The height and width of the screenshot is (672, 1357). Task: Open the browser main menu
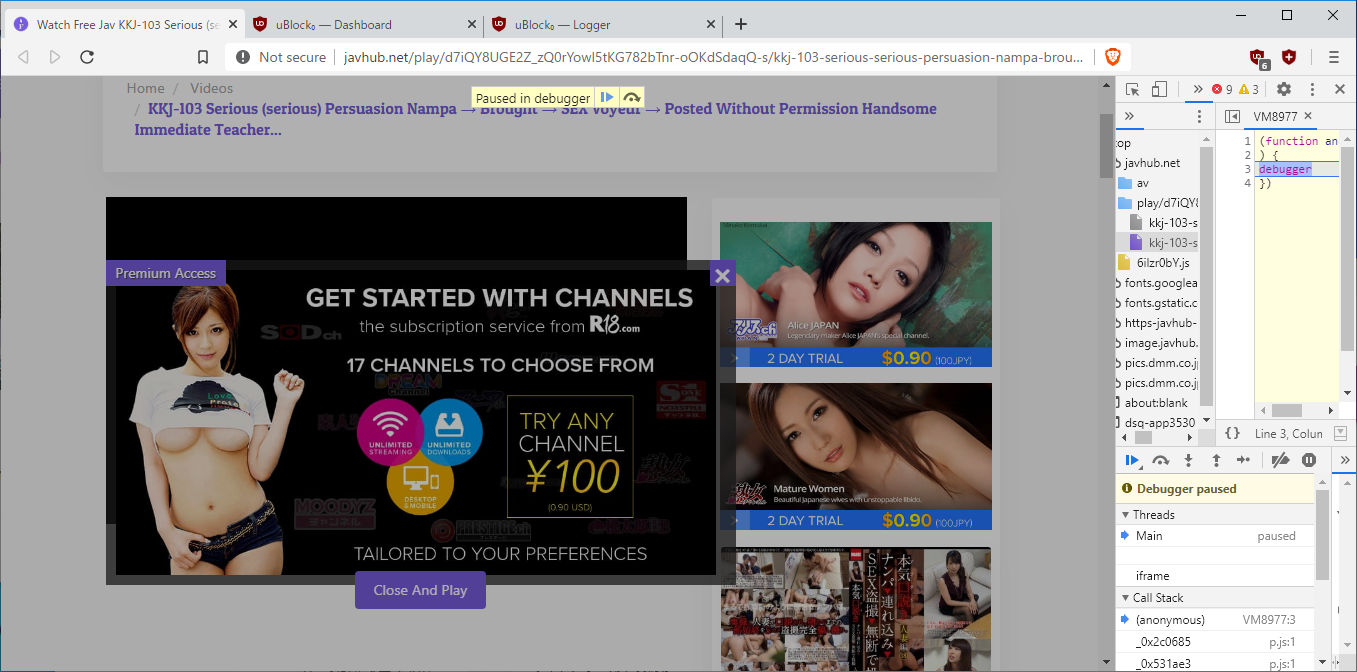click(1334, 57)
